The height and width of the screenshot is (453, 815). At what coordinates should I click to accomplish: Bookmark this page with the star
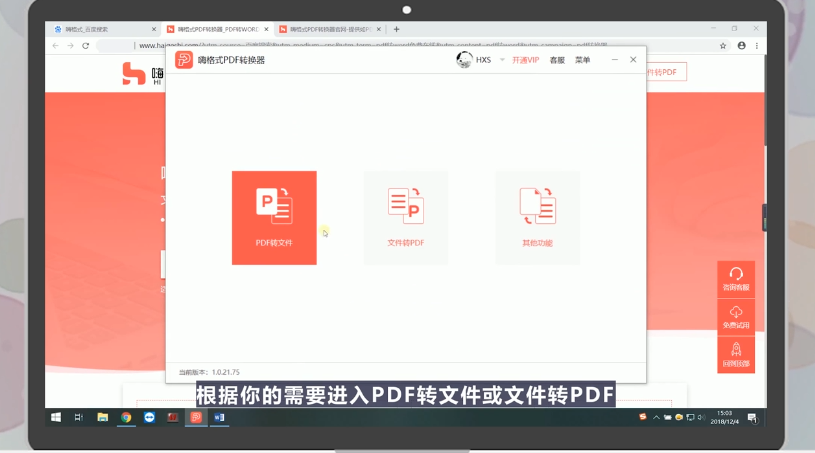coord(722,46)
